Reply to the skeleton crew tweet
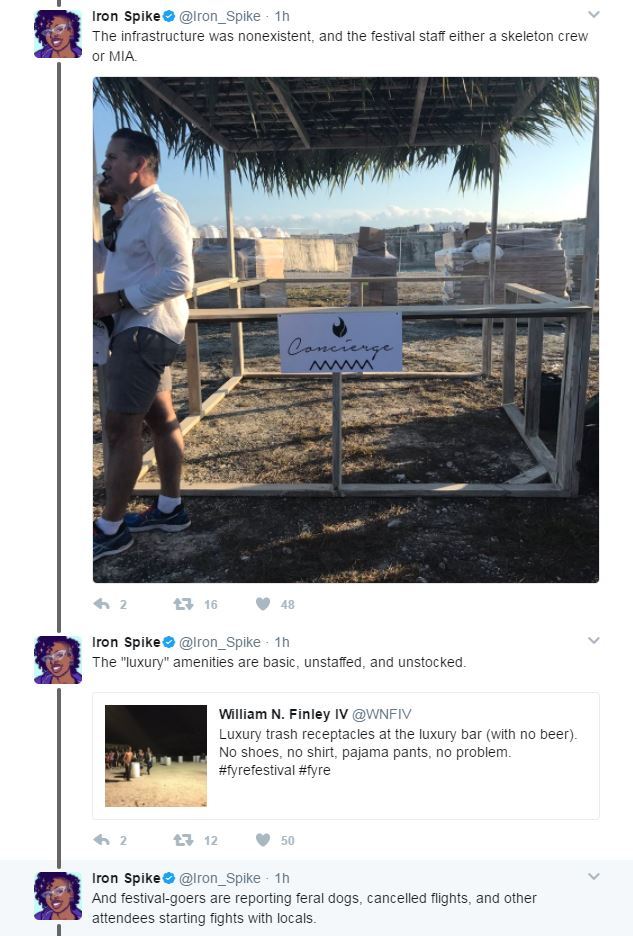This screenshot has width=633, height=936. coord(102,604)
